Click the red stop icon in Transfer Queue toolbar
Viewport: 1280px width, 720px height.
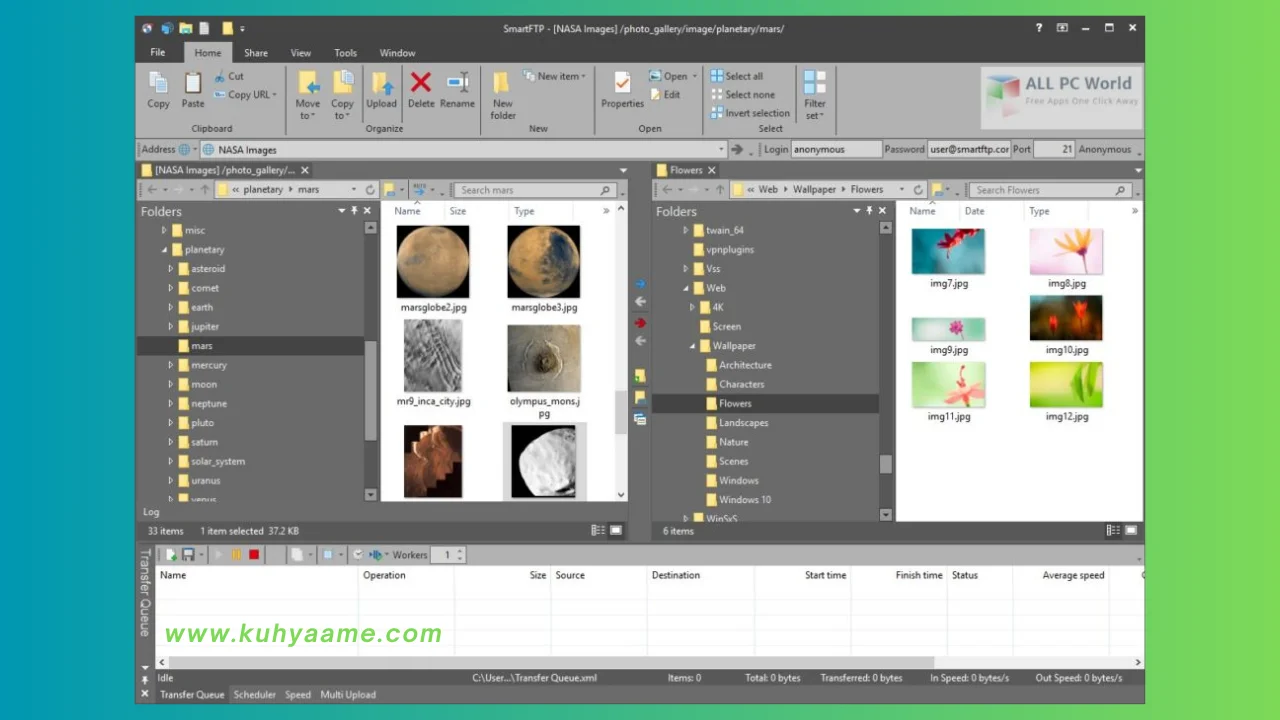click(254, 554)
